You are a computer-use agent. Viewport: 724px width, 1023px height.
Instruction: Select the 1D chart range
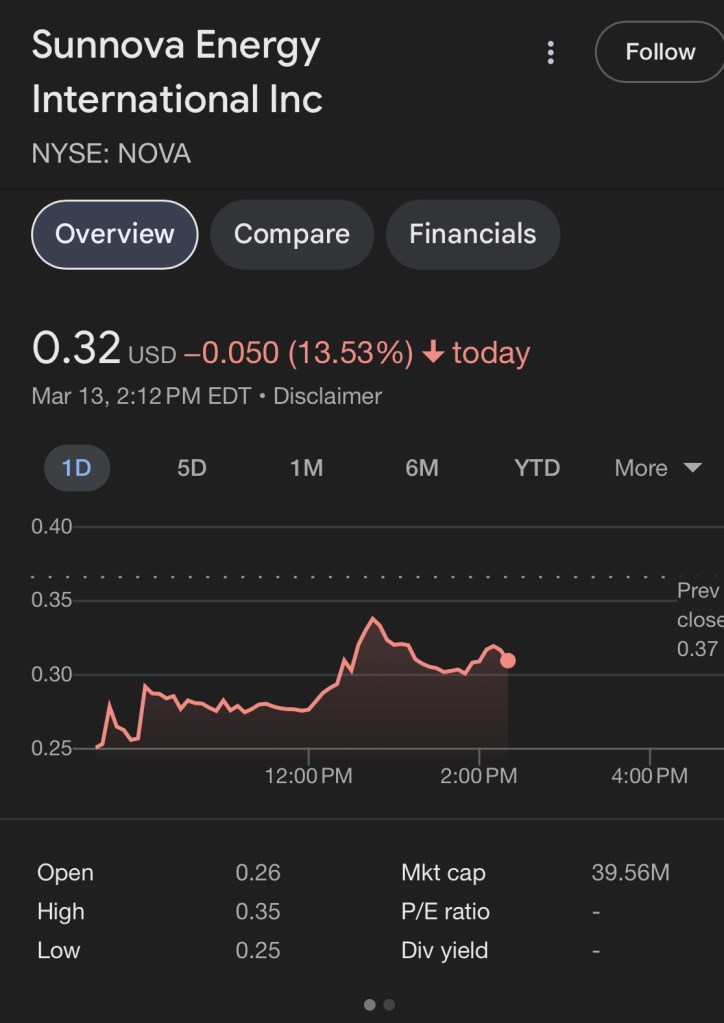click(76, 468)
